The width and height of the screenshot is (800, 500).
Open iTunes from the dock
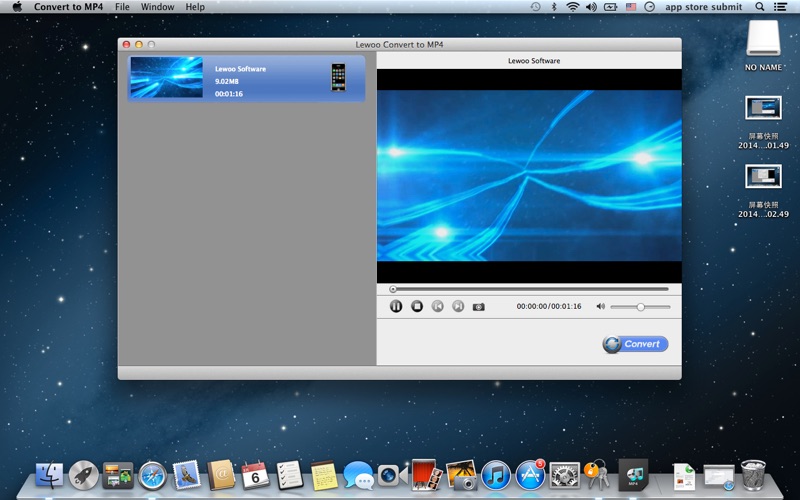[x=495, y=476]
